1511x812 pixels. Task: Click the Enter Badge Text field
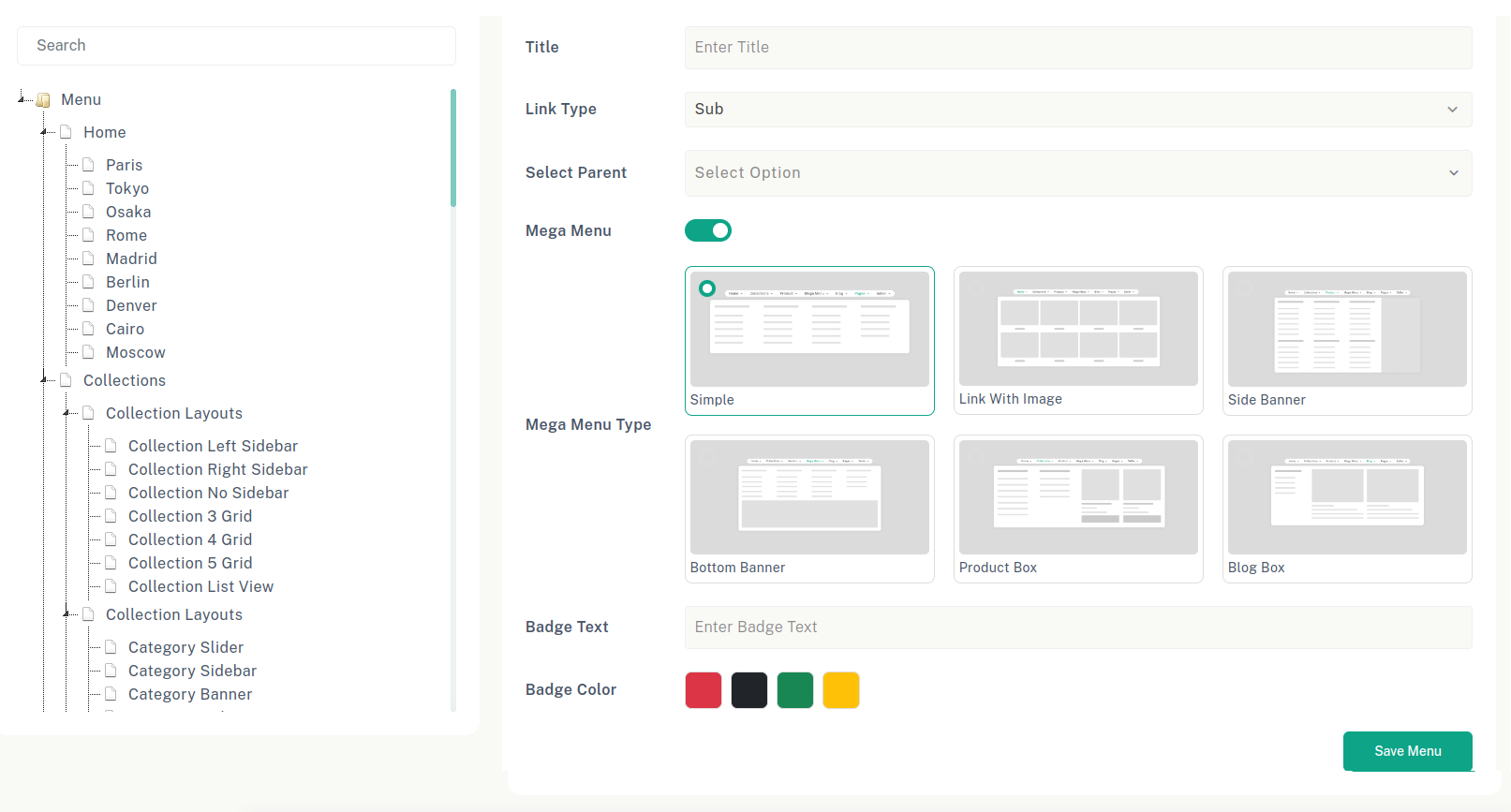(1077, 627)
